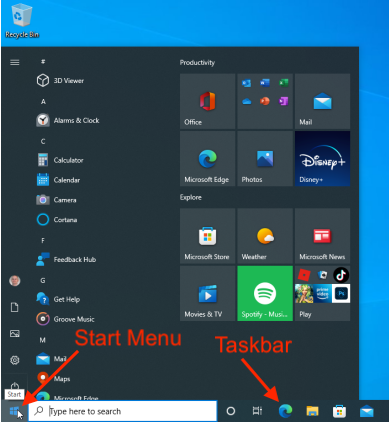Select the letter F index header
The height and width of the screenshot is (423, 389).
(43, 240)
